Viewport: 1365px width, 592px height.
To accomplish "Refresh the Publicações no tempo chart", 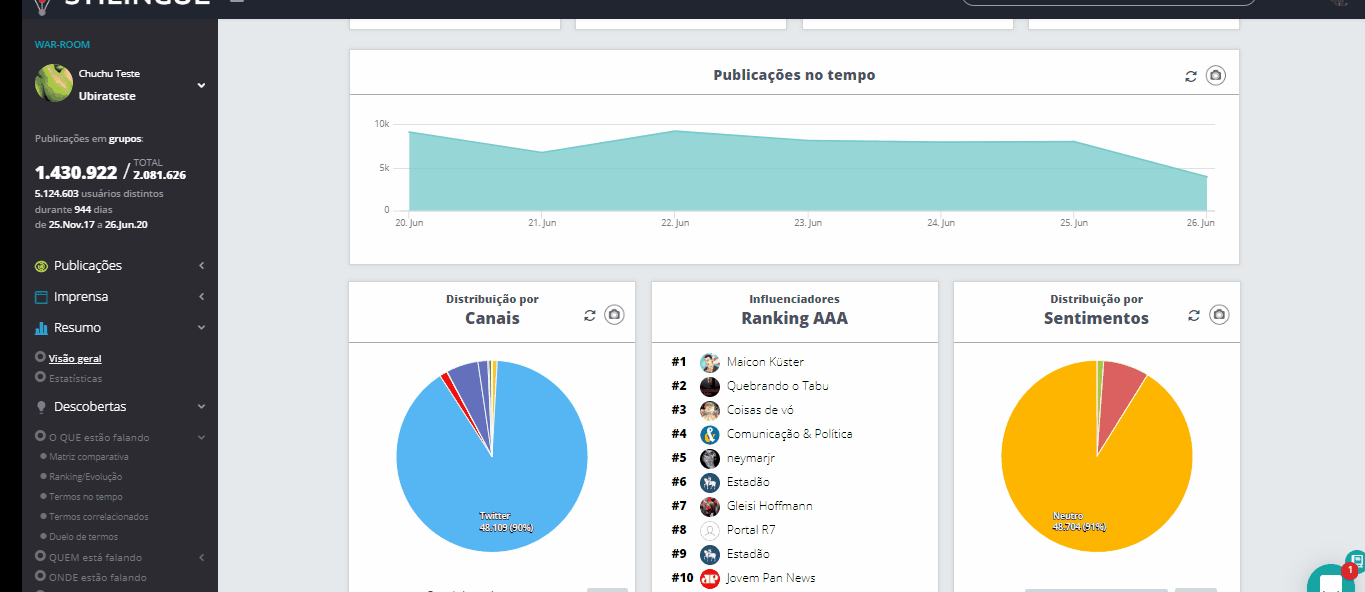I will 1191,76.
